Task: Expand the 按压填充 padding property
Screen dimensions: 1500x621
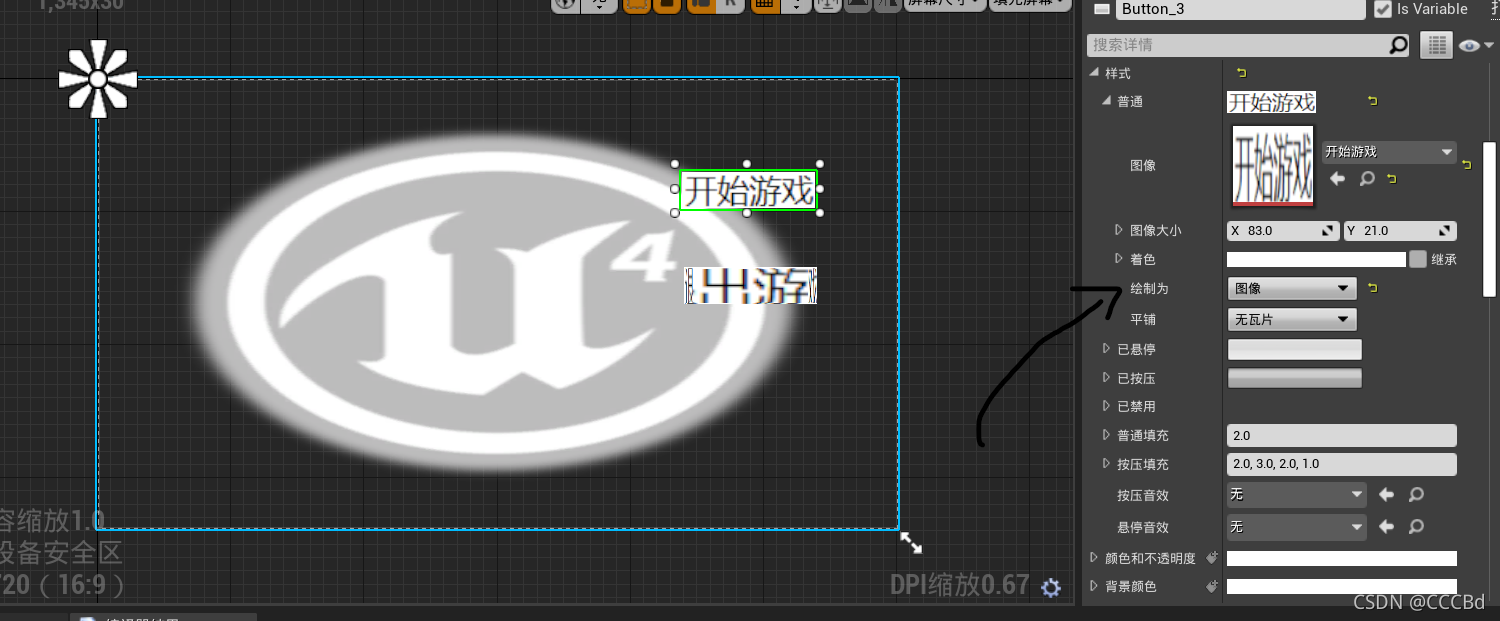Action: (x=1106, y=464)
